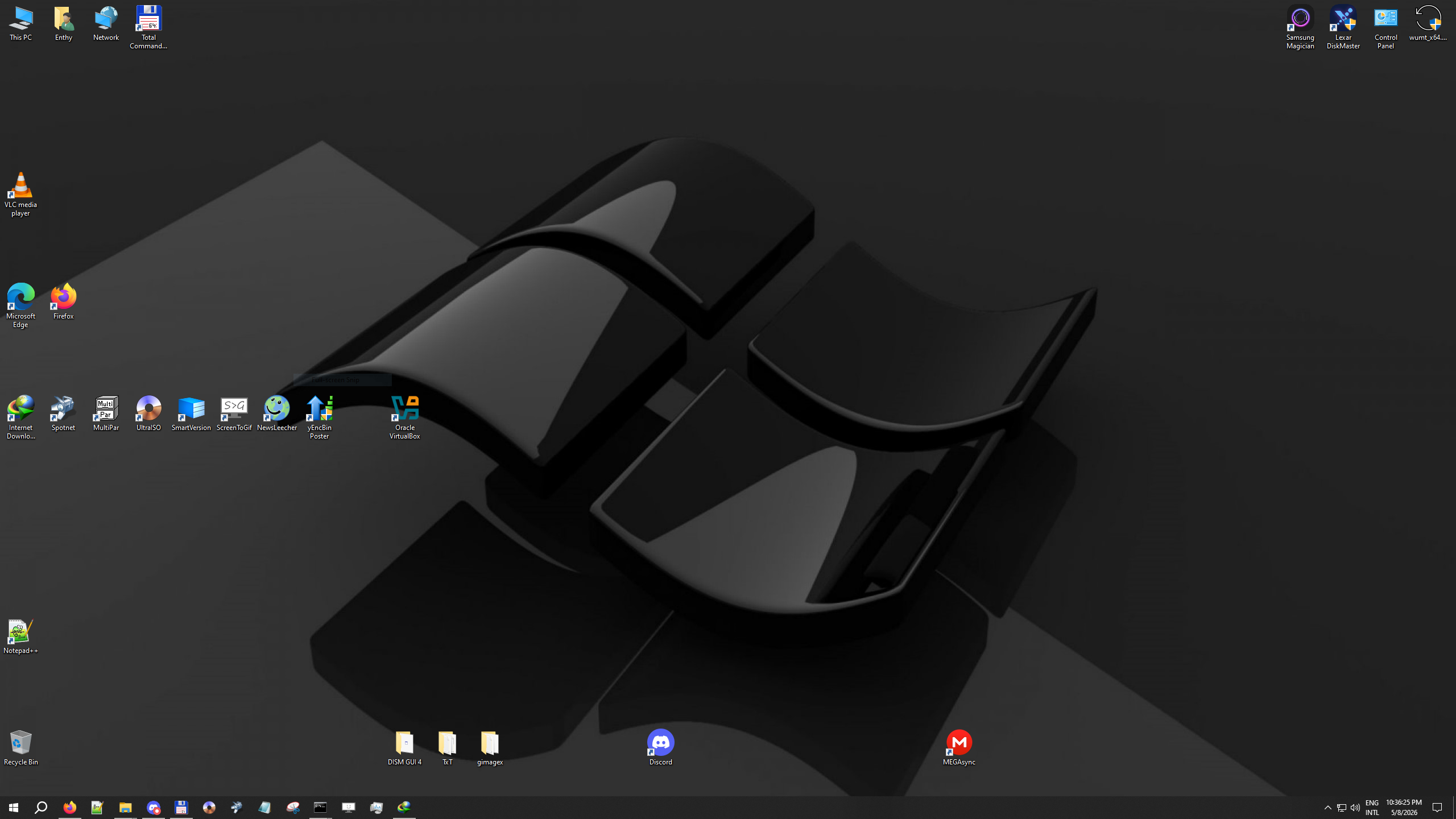The width and height of the screenshot is (1456, 819).
Task: Select the UltraISO desktop shortcut
Action: 148,413
